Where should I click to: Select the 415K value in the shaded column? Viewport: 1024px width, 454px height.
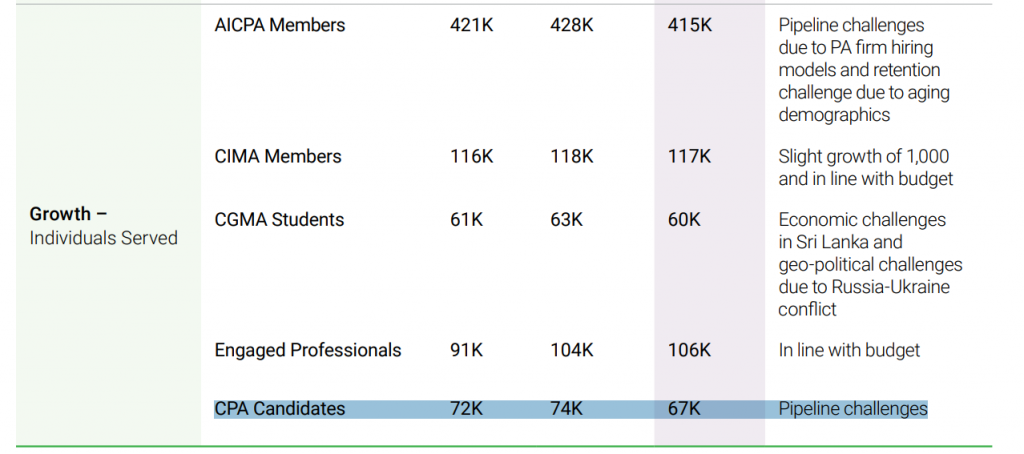[x=690, y=26]
